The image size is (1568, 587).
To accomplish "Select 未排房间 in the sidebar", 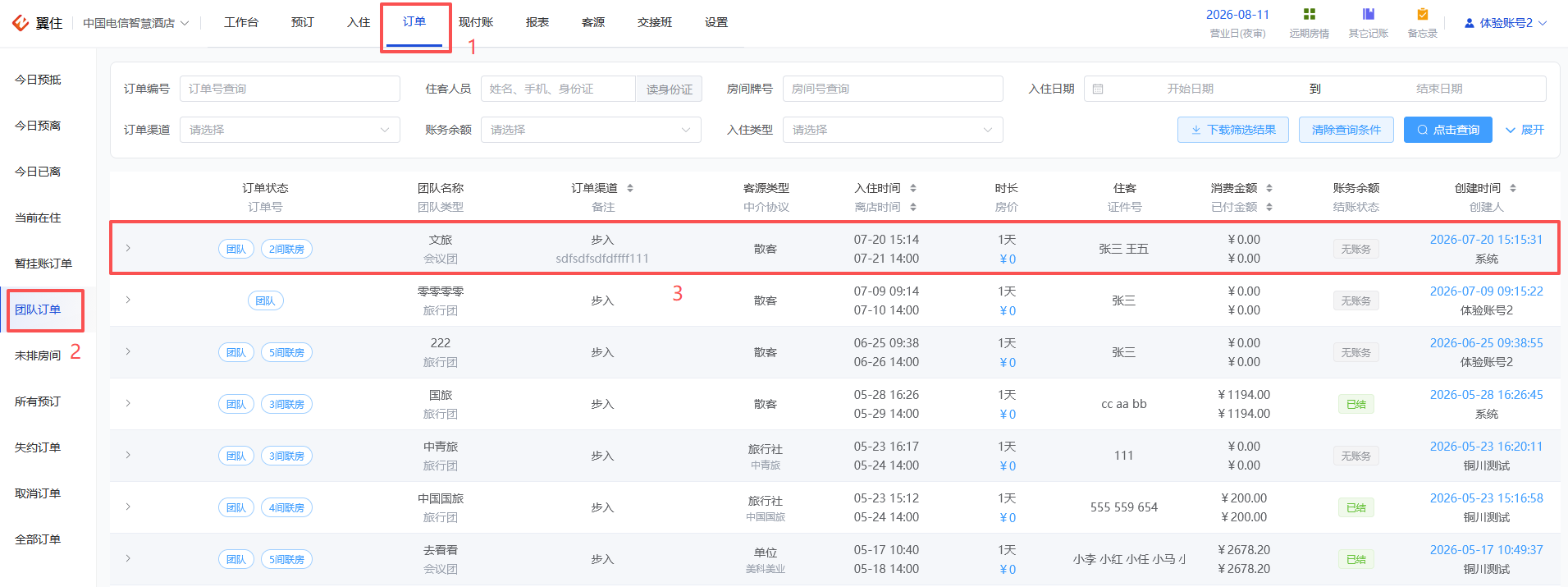I will point(38,355).
